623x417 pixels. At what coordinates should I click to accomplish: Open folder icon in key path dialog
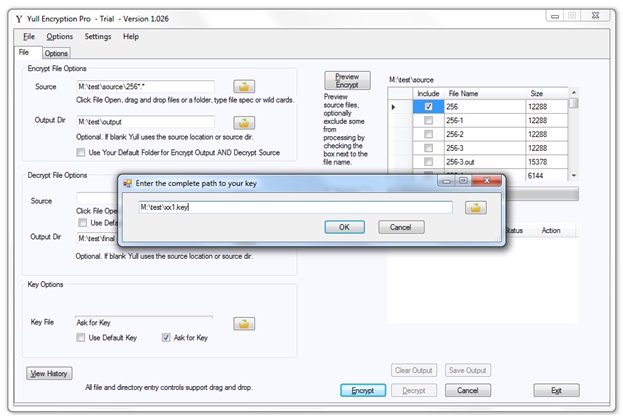pyautogui.click(x=476, y=207)
